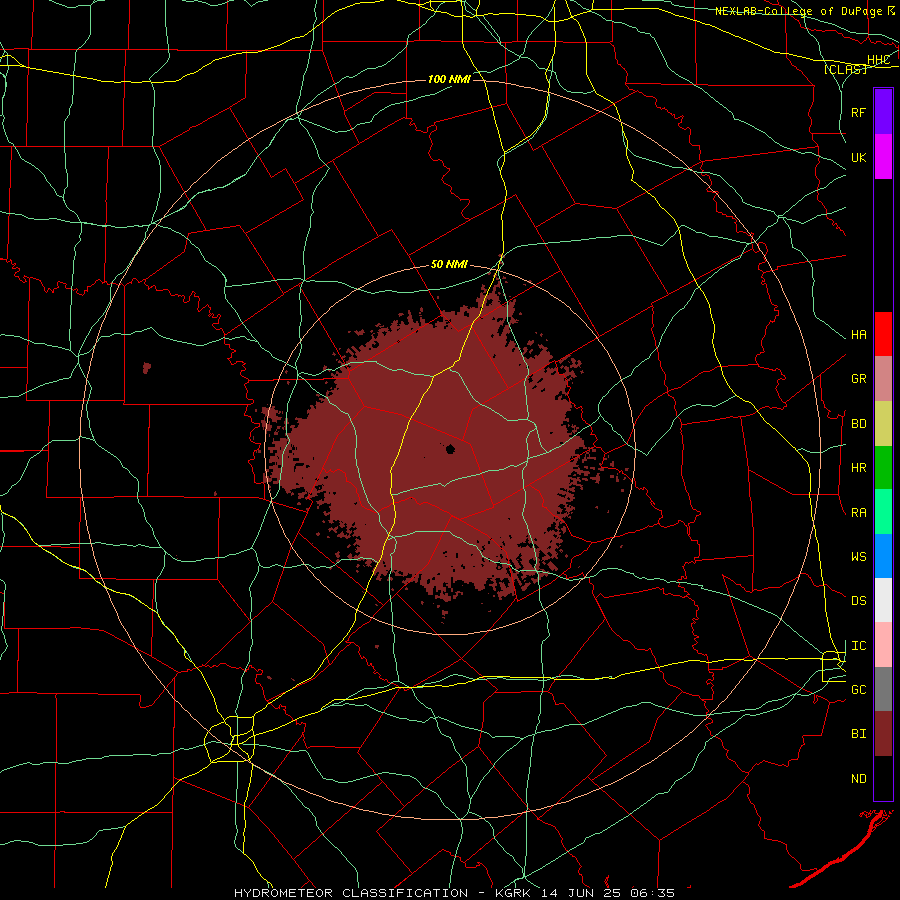Click the "50 NMI" range ring label
Screen dimensions: 900x900
point(449,265)
